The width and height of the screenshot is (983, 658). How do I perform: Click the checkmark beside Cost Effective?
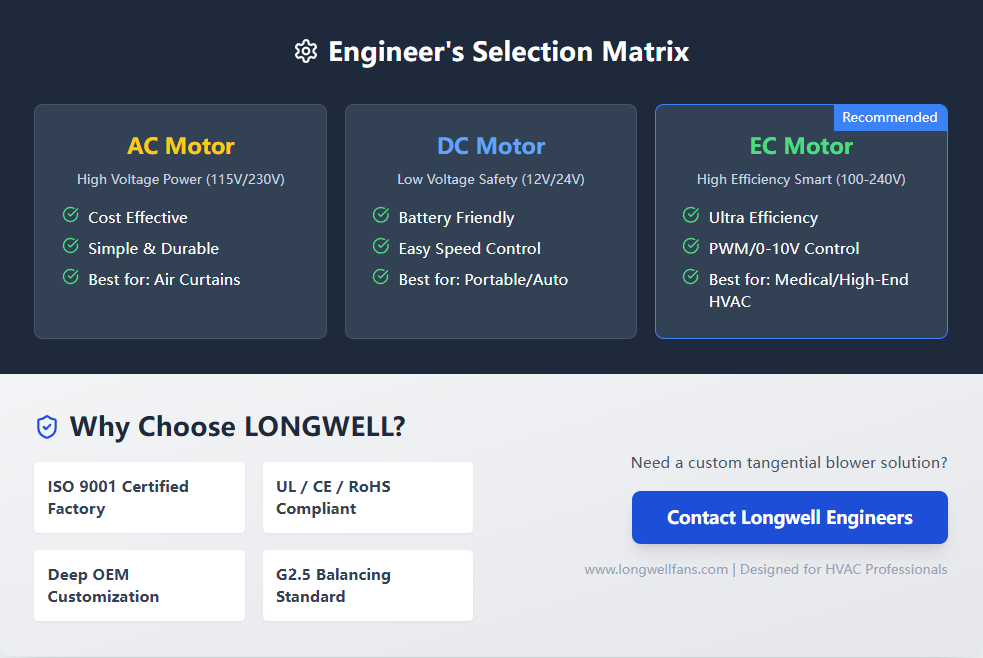click(x=70, y=215)
